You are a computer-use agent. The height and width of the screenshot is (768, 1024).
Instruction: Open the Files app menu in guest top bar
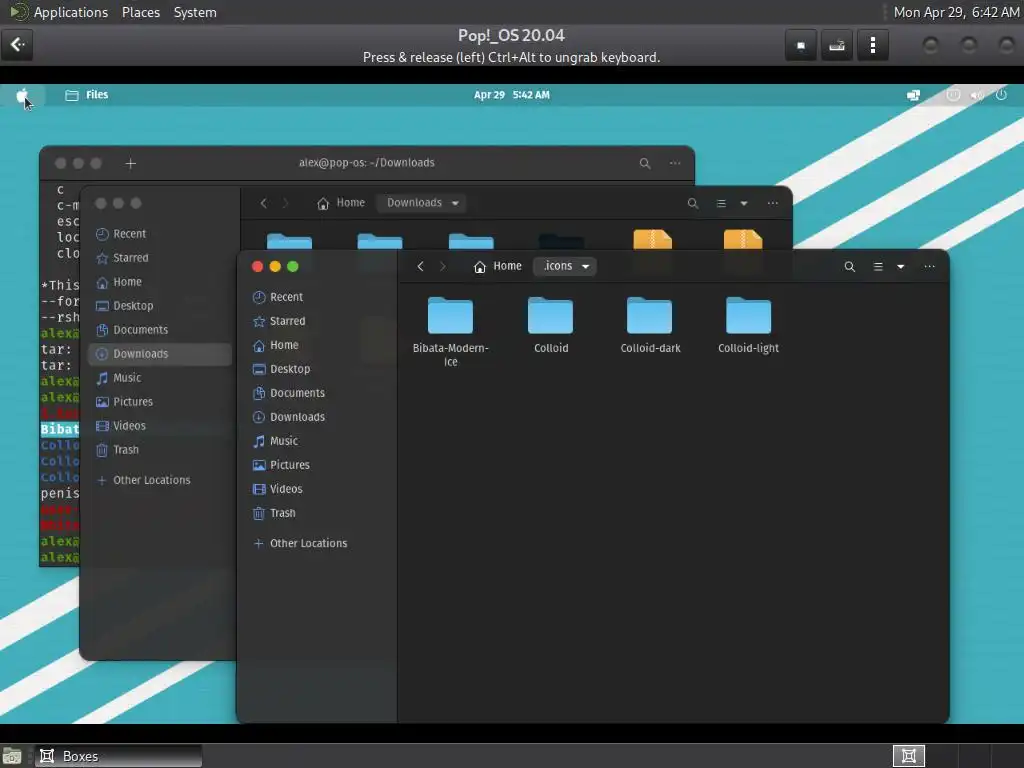87,95
